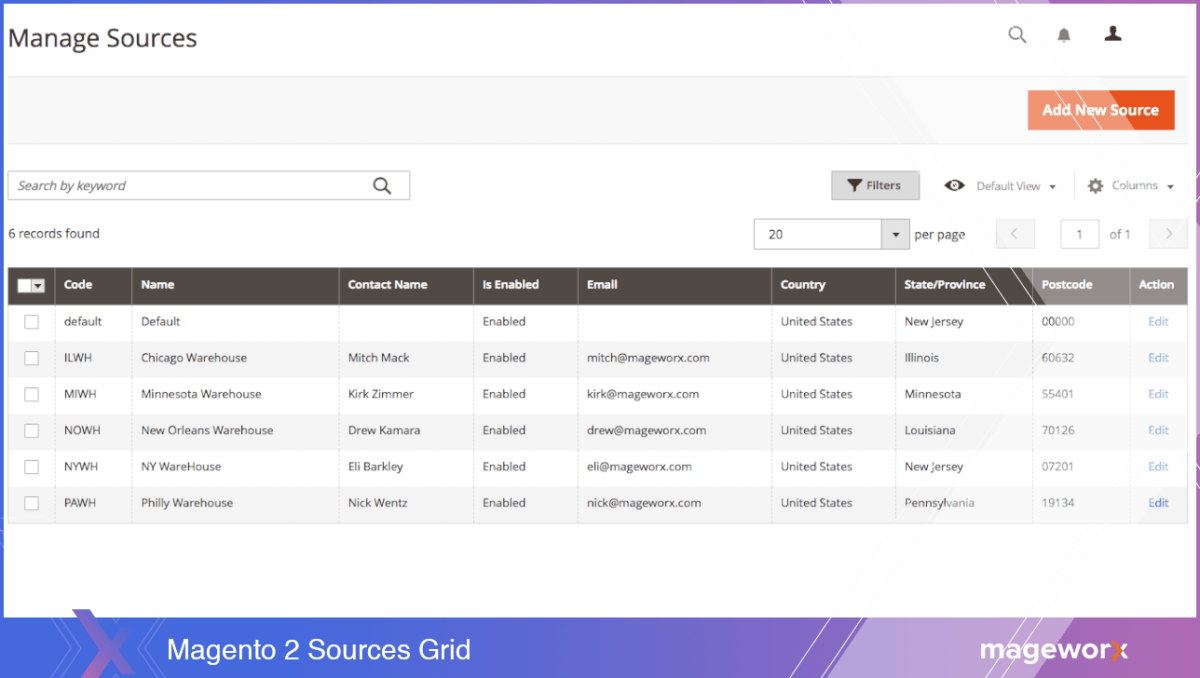Sort by the Name column header

(158, 285)
